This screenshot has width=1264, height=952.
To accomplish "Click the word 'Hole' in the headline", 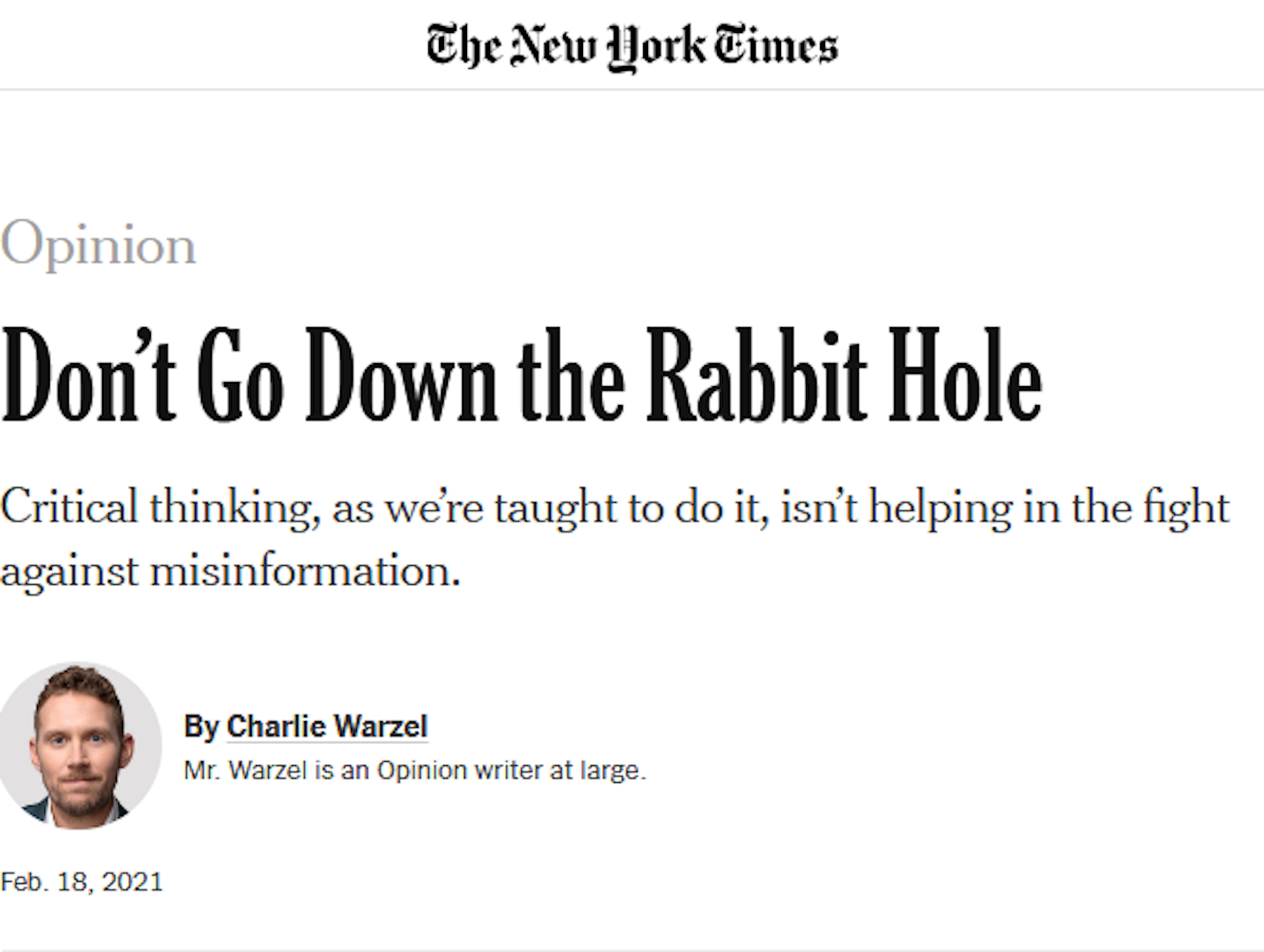I will point(965,376).
